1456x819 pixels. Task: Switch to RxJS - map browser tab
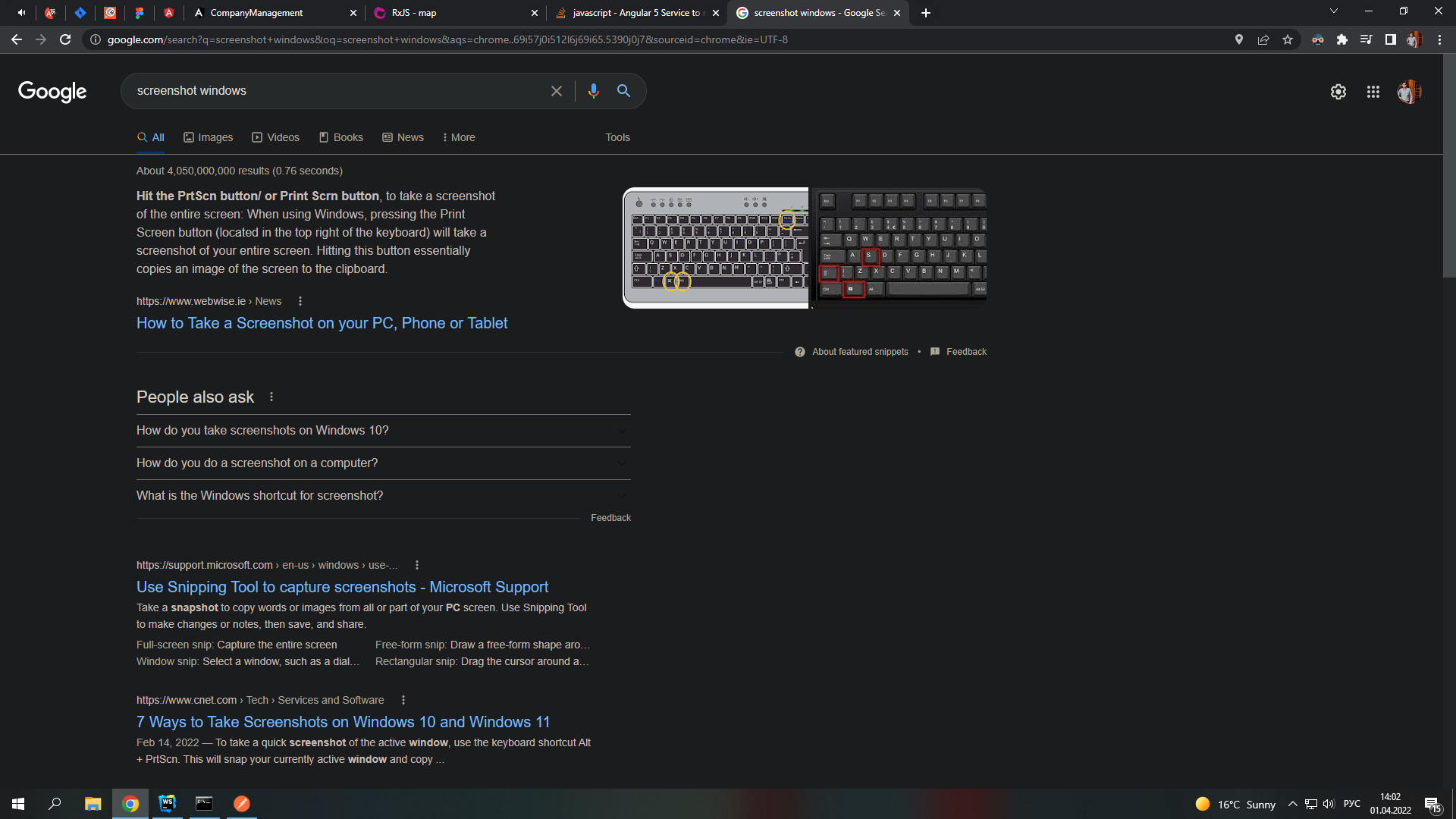pyautogui.click(x=455, y=13)
